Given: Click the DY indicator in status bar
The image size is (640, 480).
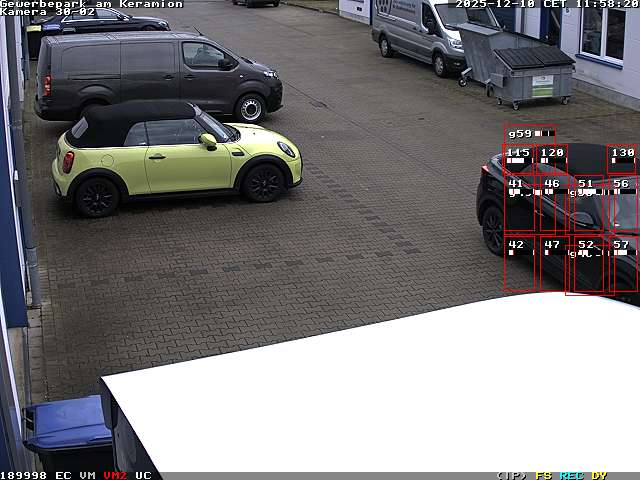Looking at the screenshot, I should tap(599, 475).
